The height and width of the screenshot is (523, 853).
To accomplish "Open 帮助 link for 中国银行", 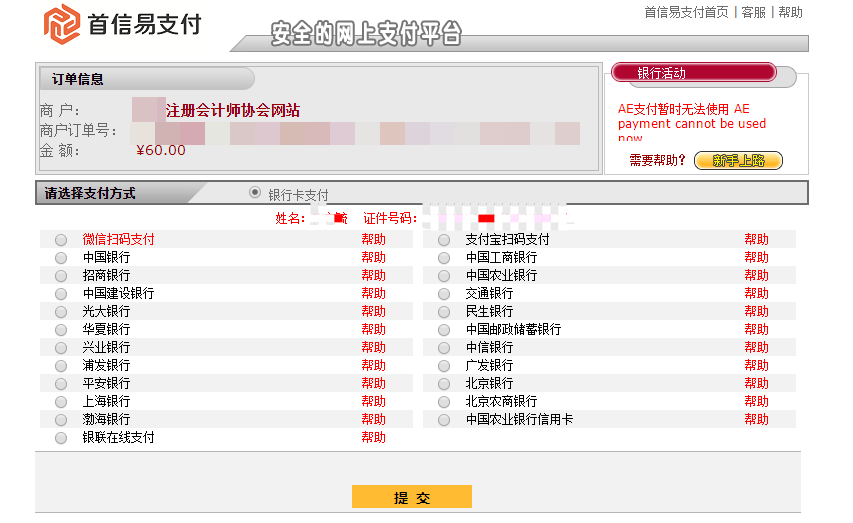I will coord(374,257).
